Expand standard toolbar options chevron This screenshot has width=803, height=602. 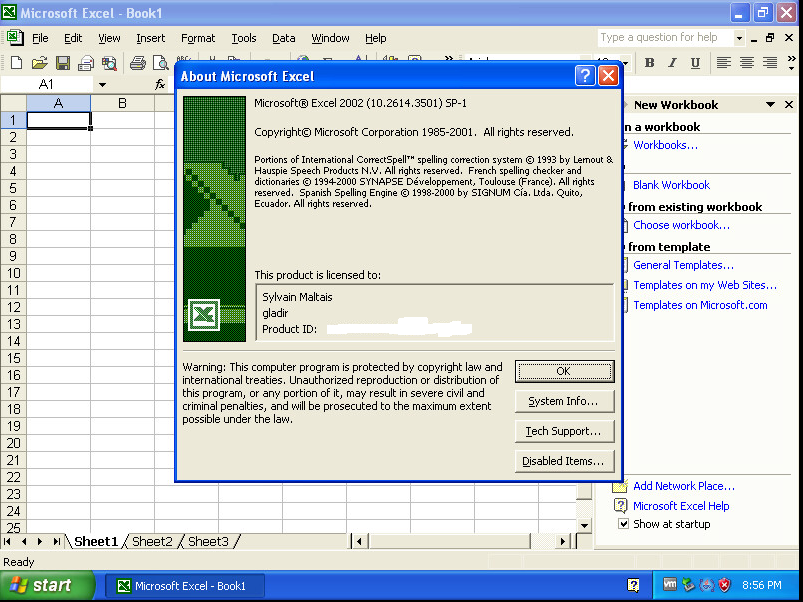[449, 58]
